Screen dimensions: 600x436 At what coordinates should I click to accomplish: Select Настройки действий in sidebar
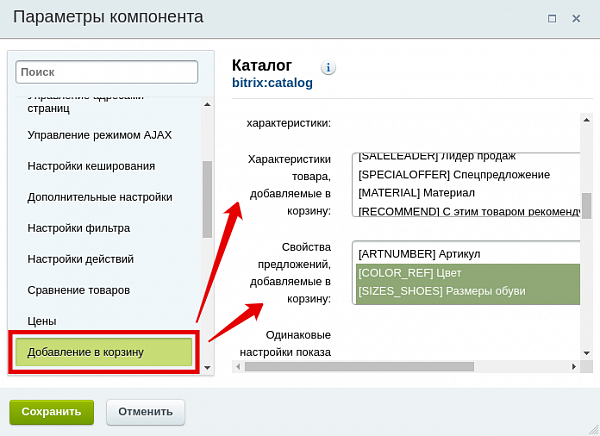pyautogui.click(x=81, y=259)
